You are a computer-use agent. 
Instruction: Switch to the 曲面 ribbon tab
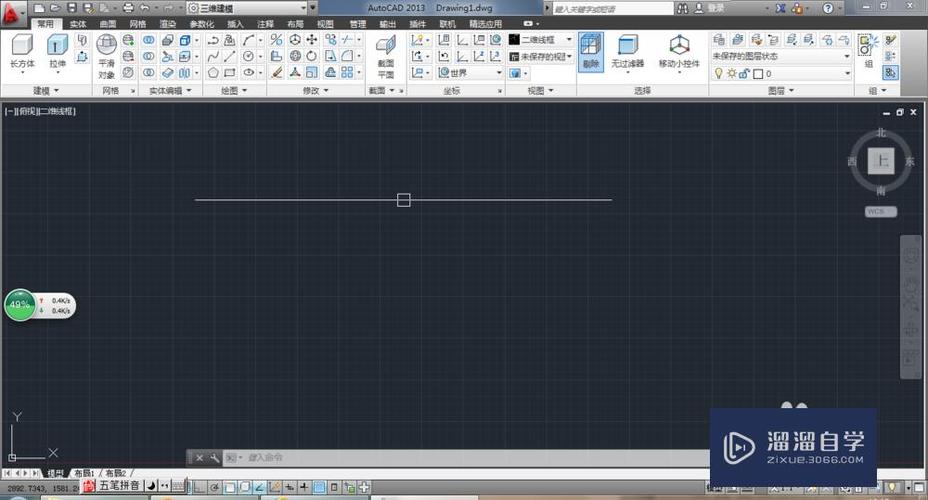pyautogui.click(x=108, y=24)
